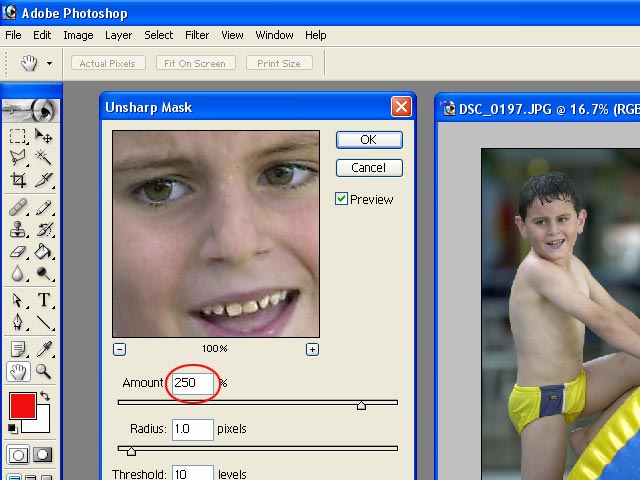Click the Threshold value field
The height and width of the screenshot is (480, 640).
click(193, 473)
